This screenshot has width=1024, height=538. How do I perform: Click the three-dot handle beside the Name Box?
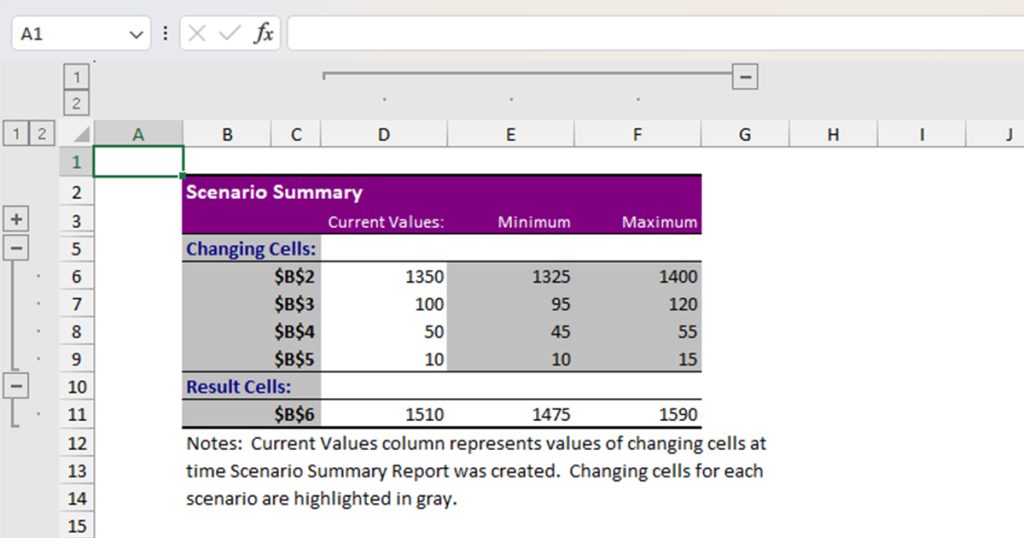pyautogui.click(x=165, y=33)
